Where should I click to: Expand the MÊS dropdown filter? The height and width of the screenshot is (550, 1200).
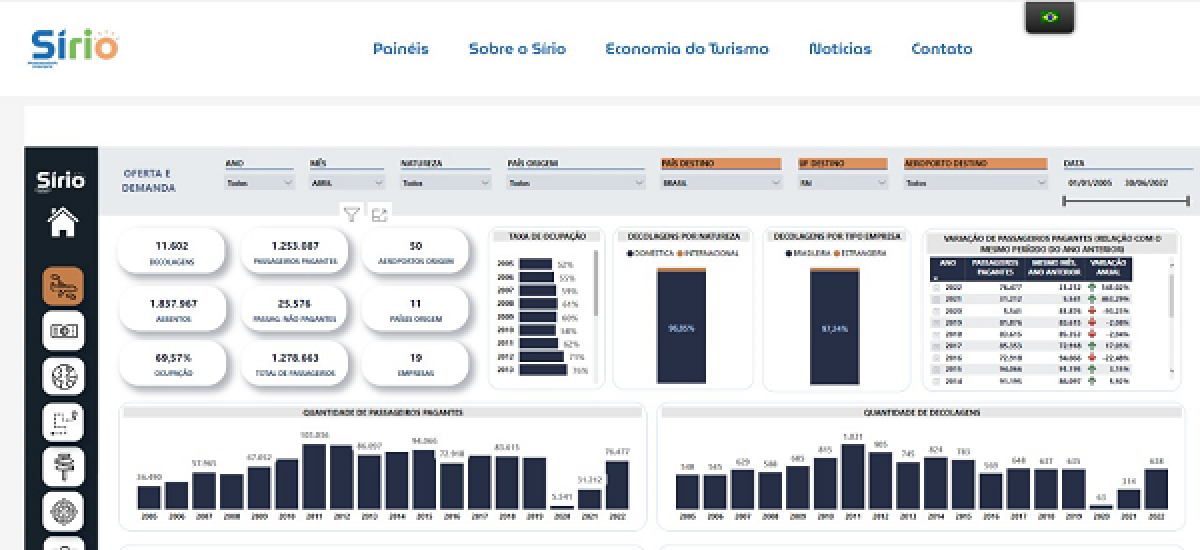(x=347, y=183)
